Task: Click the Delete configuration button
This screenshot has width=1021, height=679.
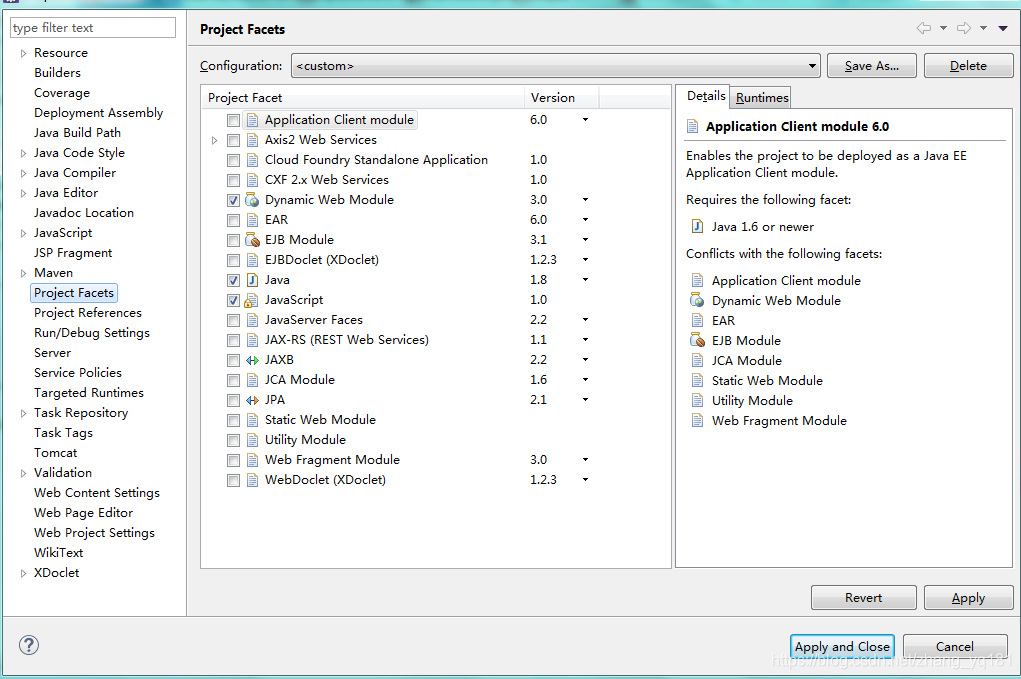Action: 968,66
